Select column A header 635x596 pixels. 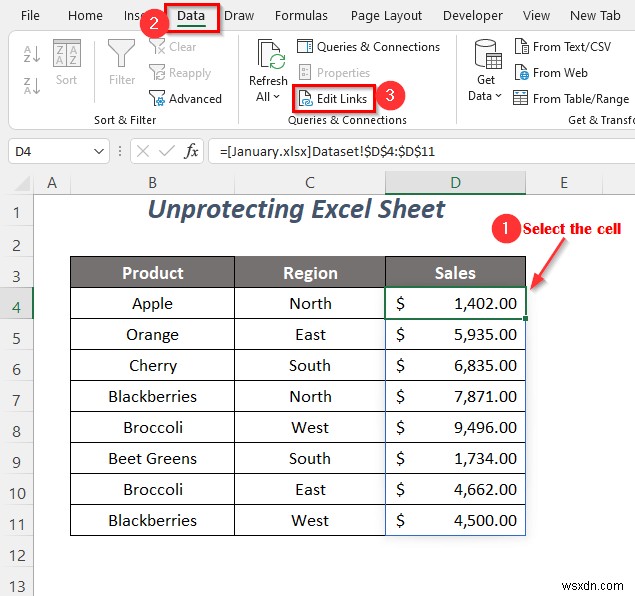pos(52,183)
